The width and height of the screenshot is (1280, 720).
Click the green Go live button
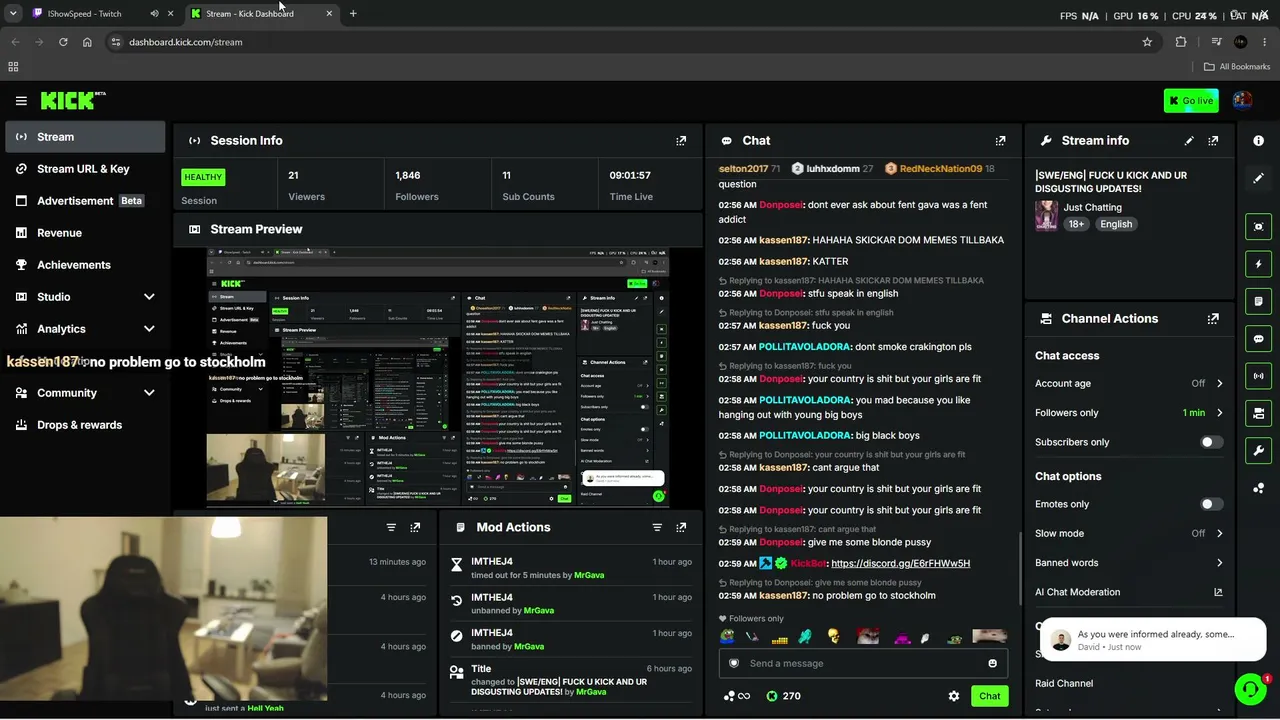1191,101
